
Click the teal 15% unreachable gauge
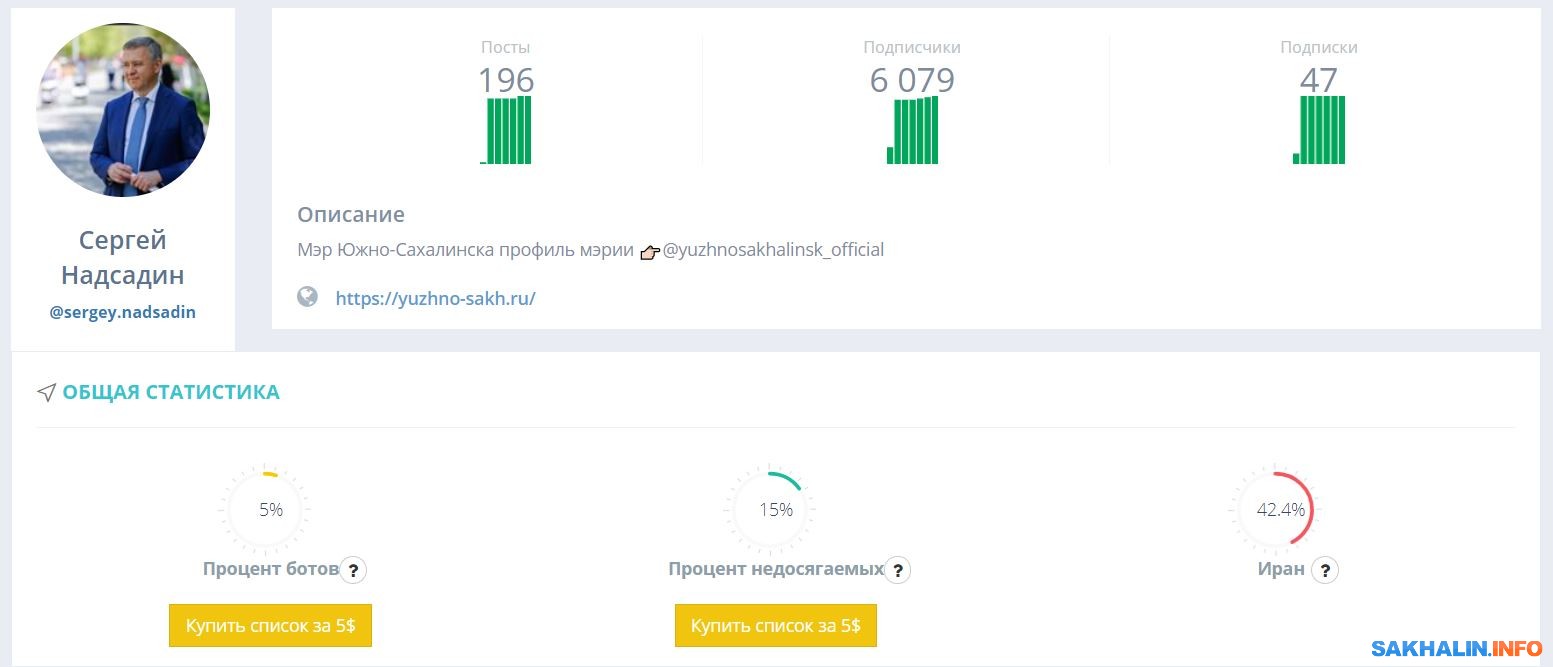pos(775,509)
